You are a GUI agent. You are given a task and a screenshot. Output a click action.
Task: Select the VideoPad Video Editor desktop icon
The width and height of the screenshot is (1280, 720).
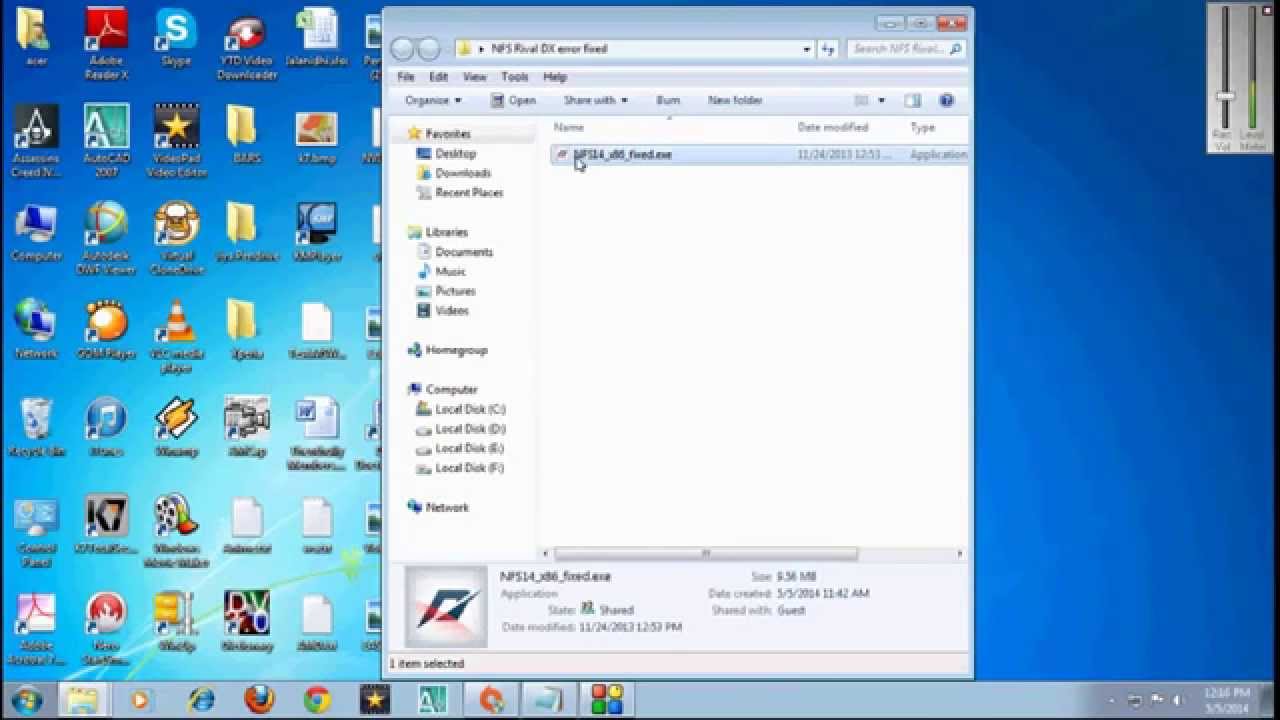pos(176,140)
